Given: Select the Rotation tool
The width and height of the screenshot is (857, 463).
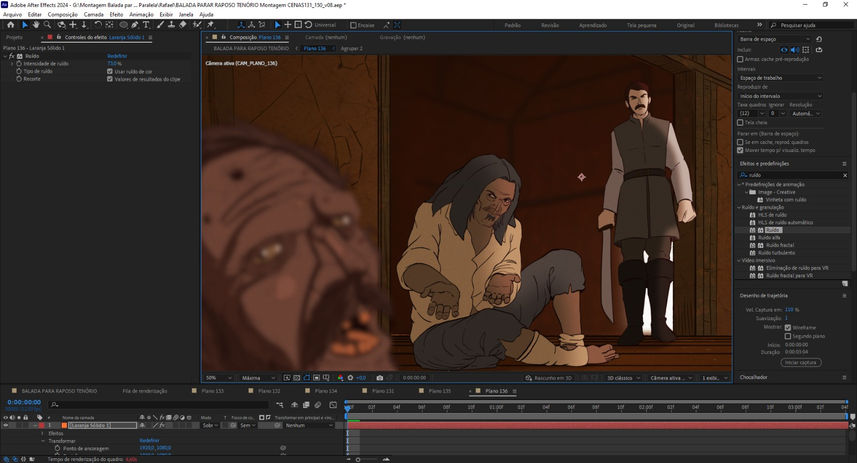Looking at the screenshot, I should pos(98,25).
